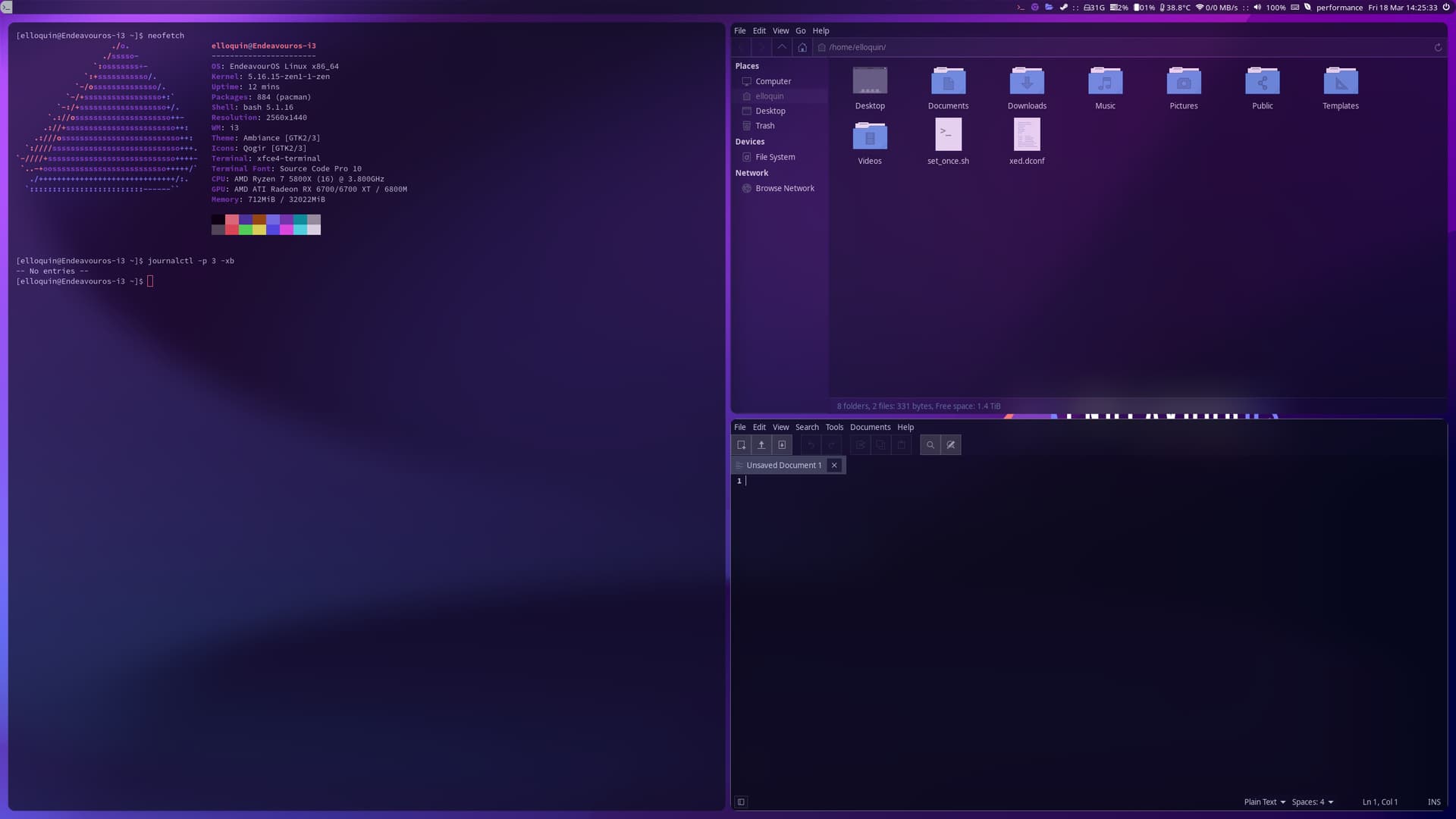1456x819 pixels.
Task: Open Go menu in the file manager
Action: coord(800,31)
